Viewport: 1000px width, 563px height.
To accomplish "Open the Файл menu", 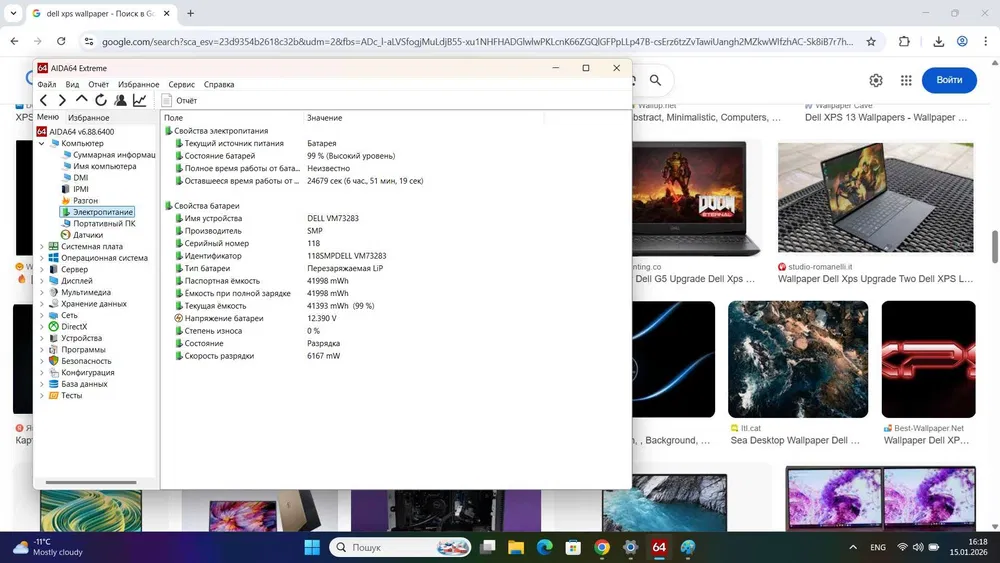I will (47, 85).
